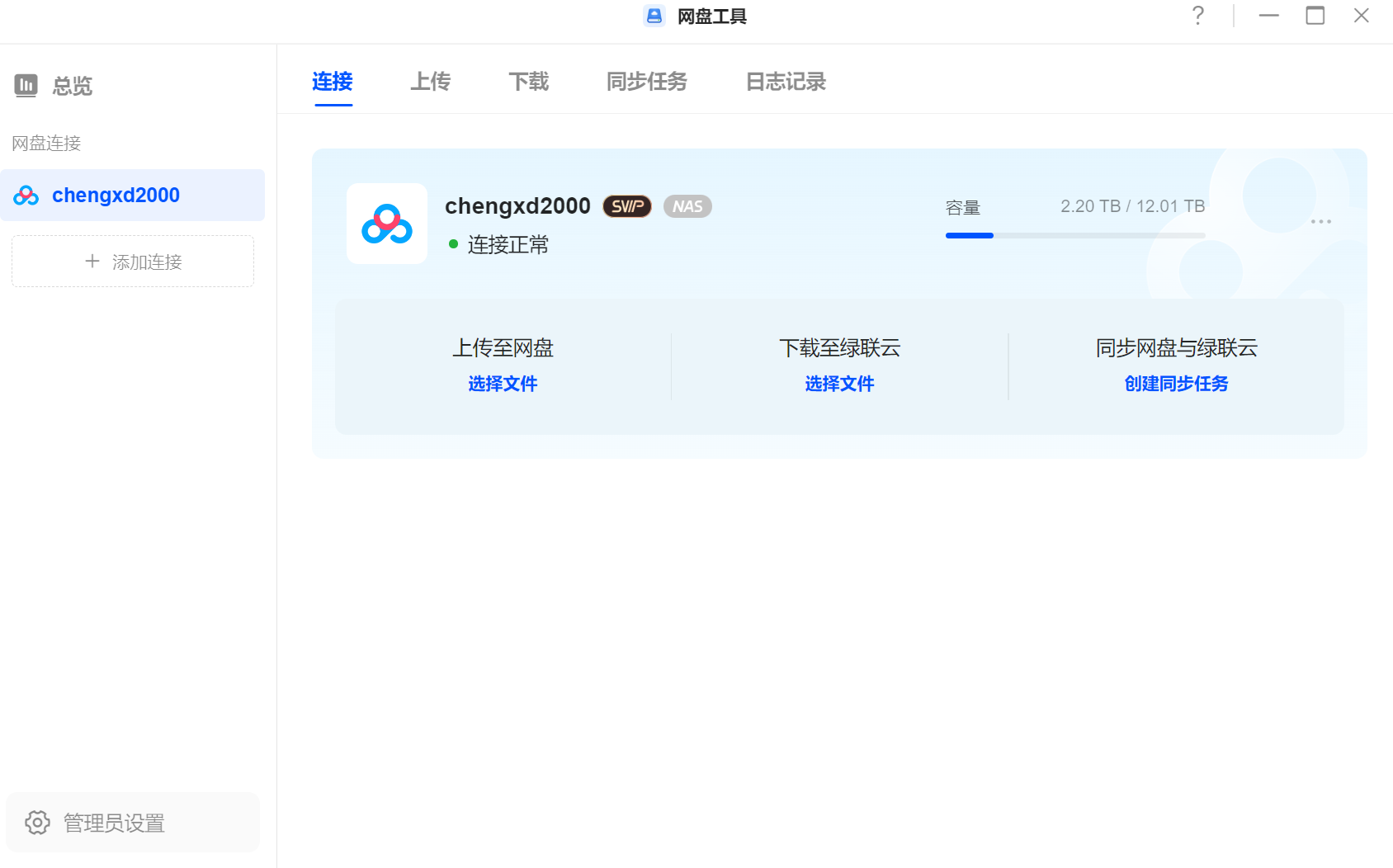
Task: Click 选择文件 under 上传至网盘
Action: pyautogui.click(x=503, y=384)
